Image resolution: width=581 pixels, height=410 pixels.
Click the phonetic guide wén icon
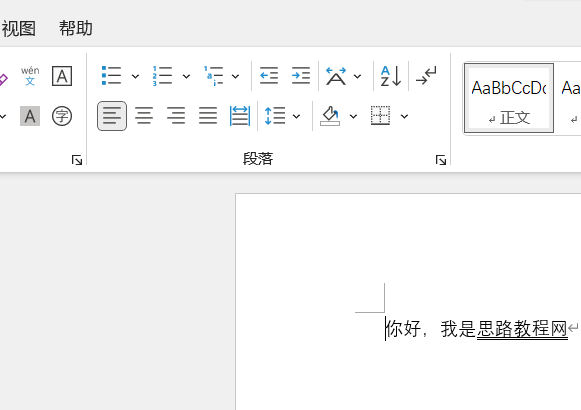click(x=30, y=76)
